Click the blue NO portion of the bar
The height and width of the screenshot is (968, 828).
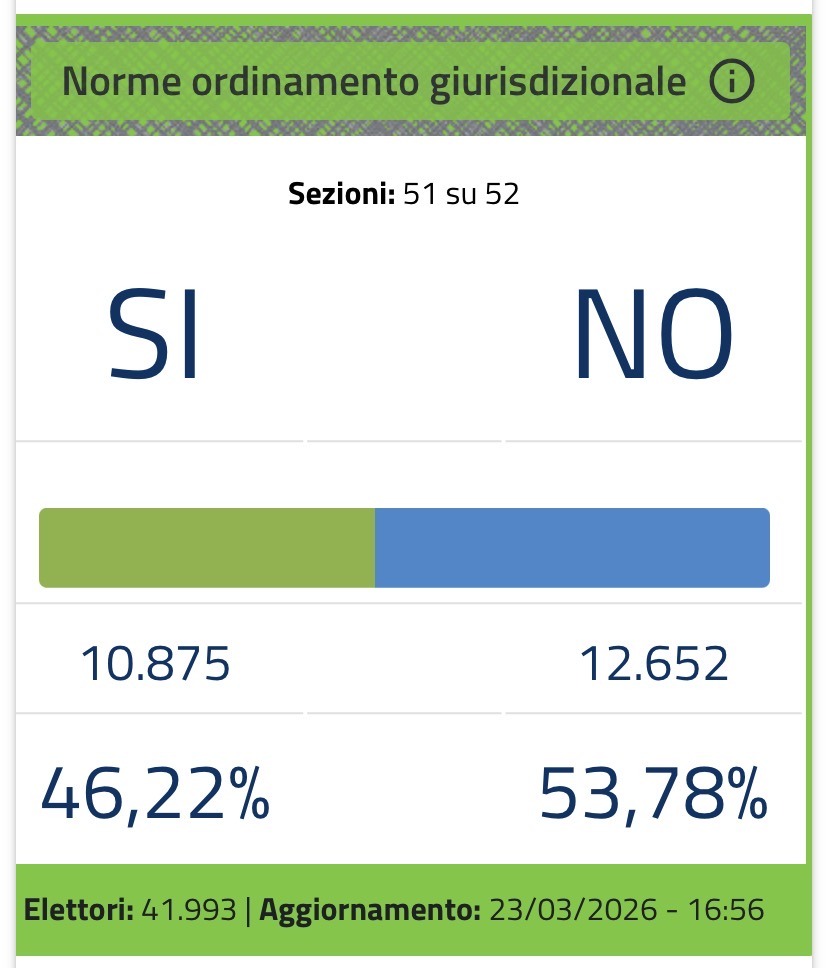572,547
